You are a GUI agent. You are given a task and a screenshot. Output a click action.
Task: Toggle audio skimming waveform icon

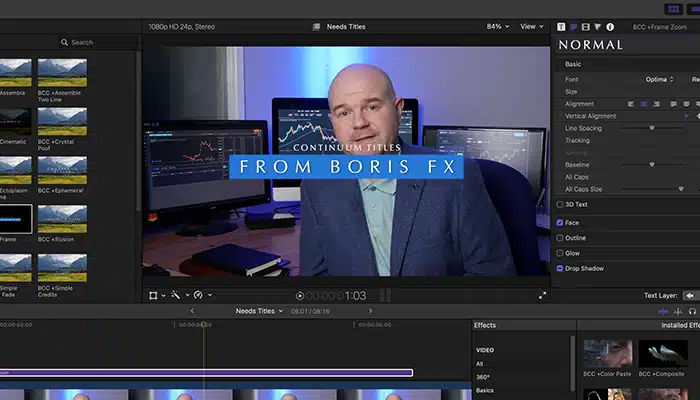point(678,312)
